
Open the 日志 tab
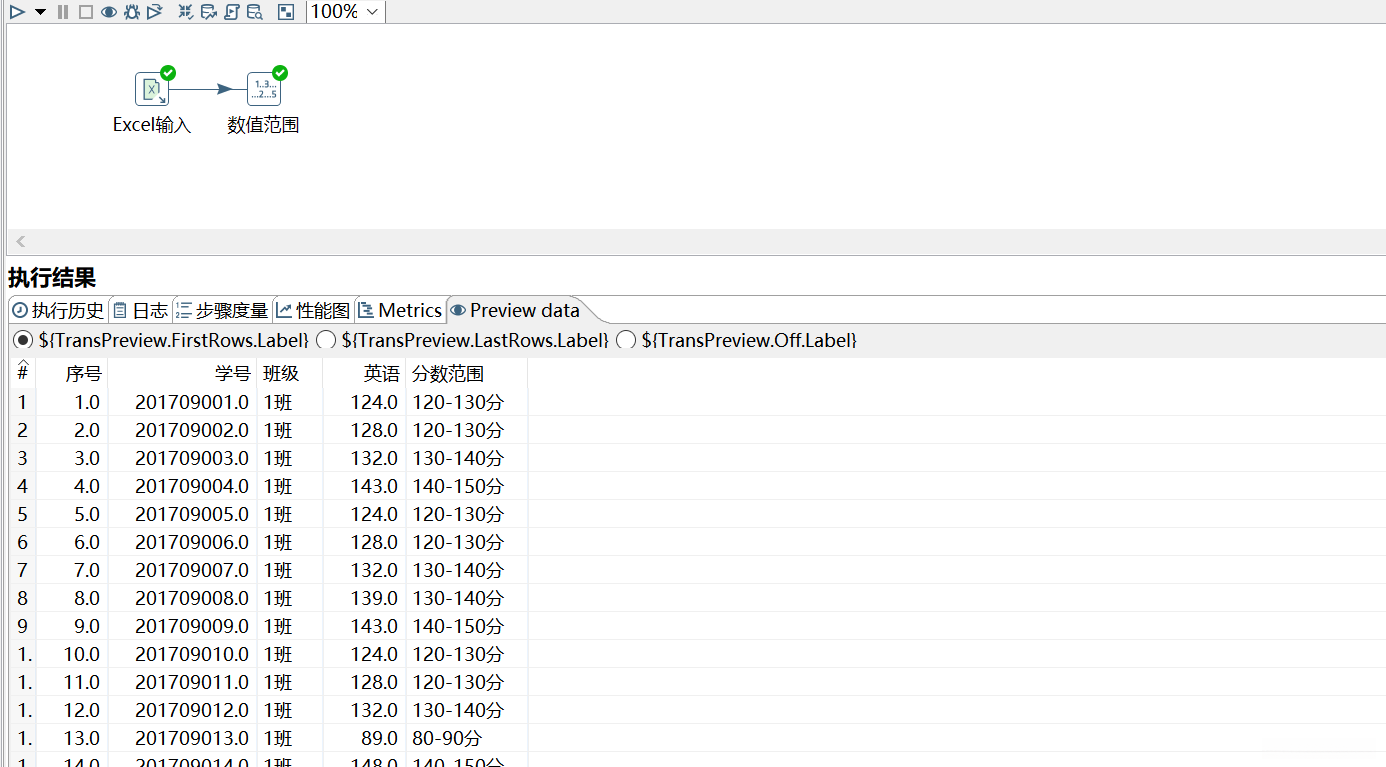tap(141, 310)
